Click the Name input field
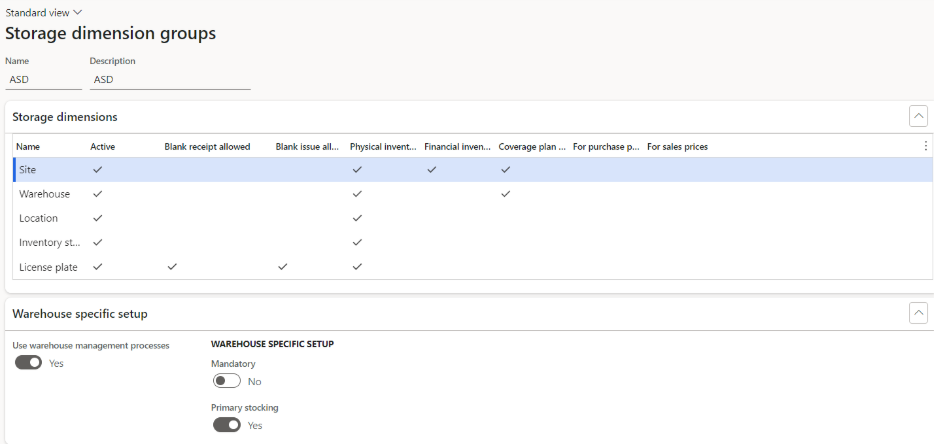Screen dimensions: 936x444 (x=43, y=80)
